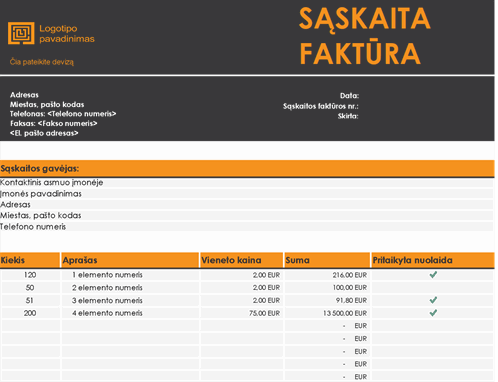Click the 'Suma' column header

[327, 260]
